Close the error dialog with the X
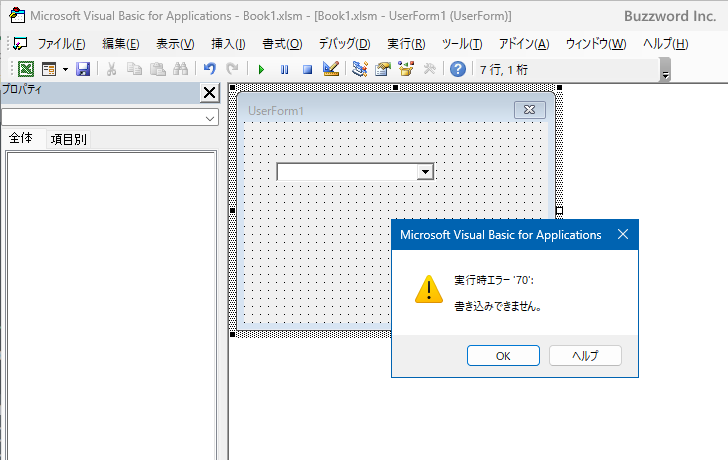Image resolution: width=728 pixels, height=460 pixels. (623, 234)
